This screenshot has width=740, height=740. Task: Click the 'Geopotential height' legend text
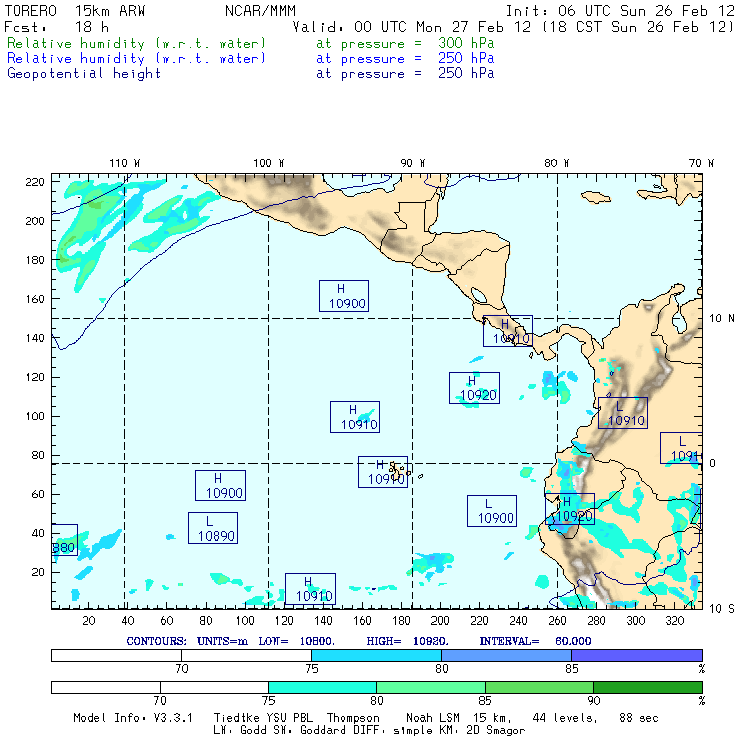click(x=84, y=74)
